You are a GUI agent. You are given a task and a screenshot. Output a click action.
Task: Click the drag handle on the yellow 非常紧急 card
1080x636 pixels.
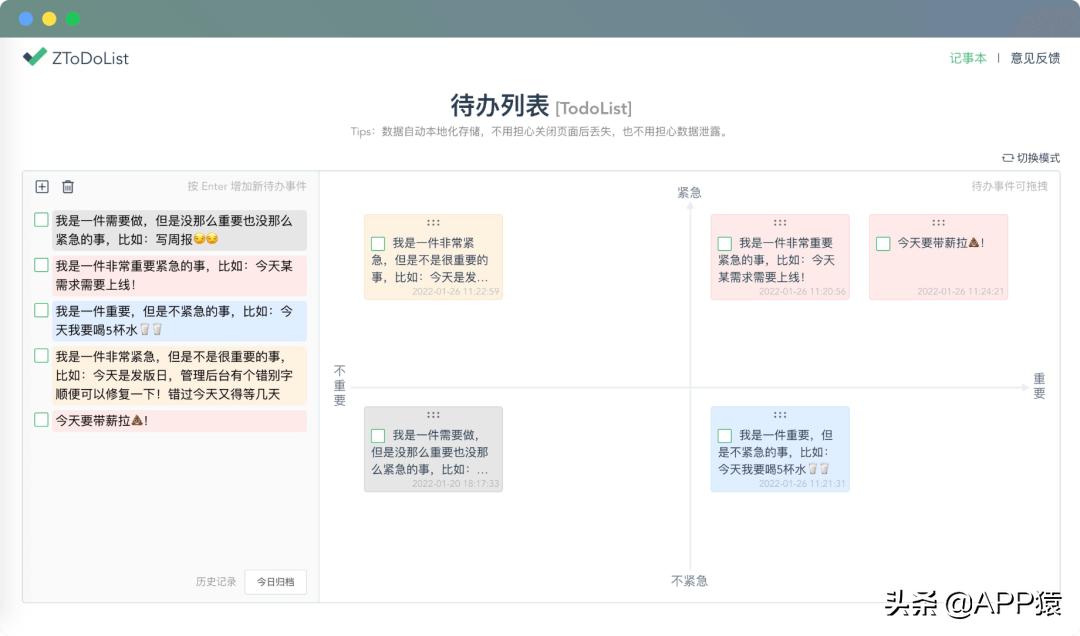(433, 223)
